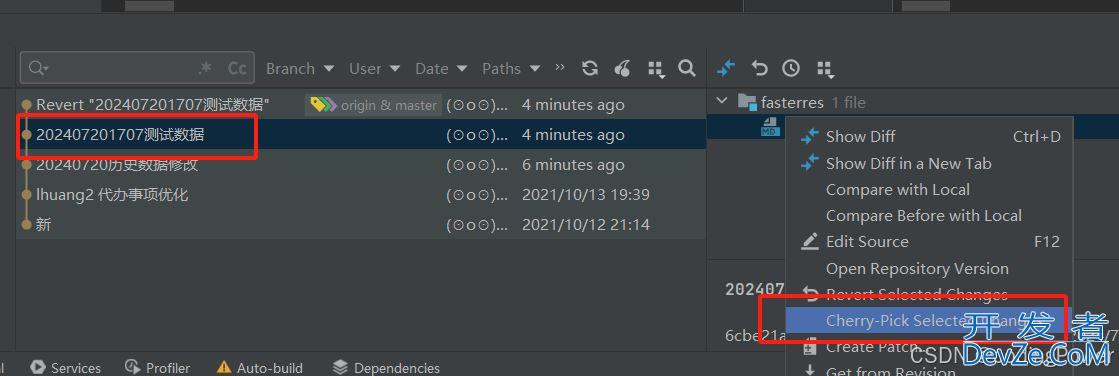Click the History clock icon
1119x376 pixels.
(x=791, y=68)
